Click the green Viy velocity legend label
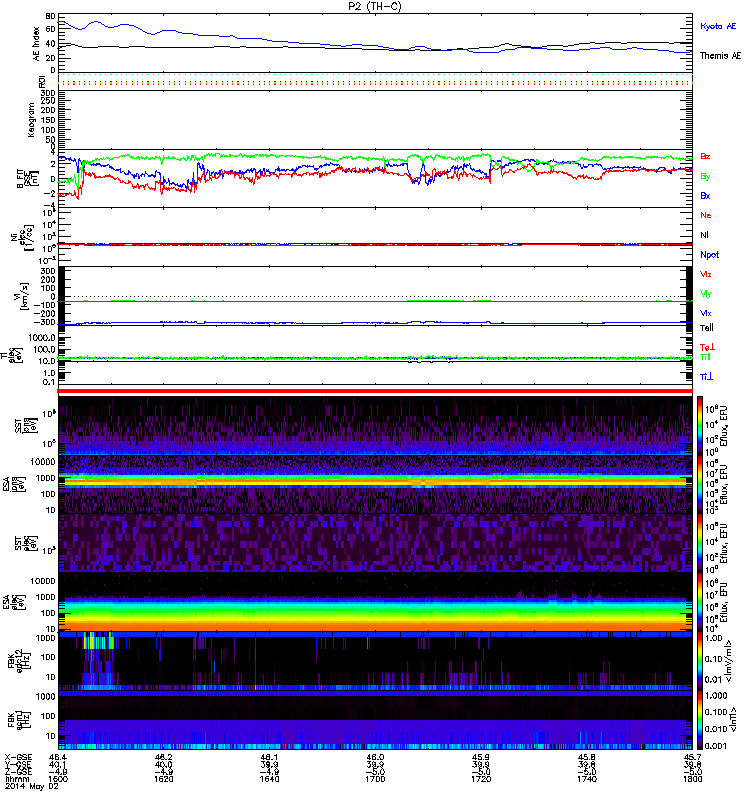This screenshot has width=750, height=800. pyautogui.click(x=706, y=294)
